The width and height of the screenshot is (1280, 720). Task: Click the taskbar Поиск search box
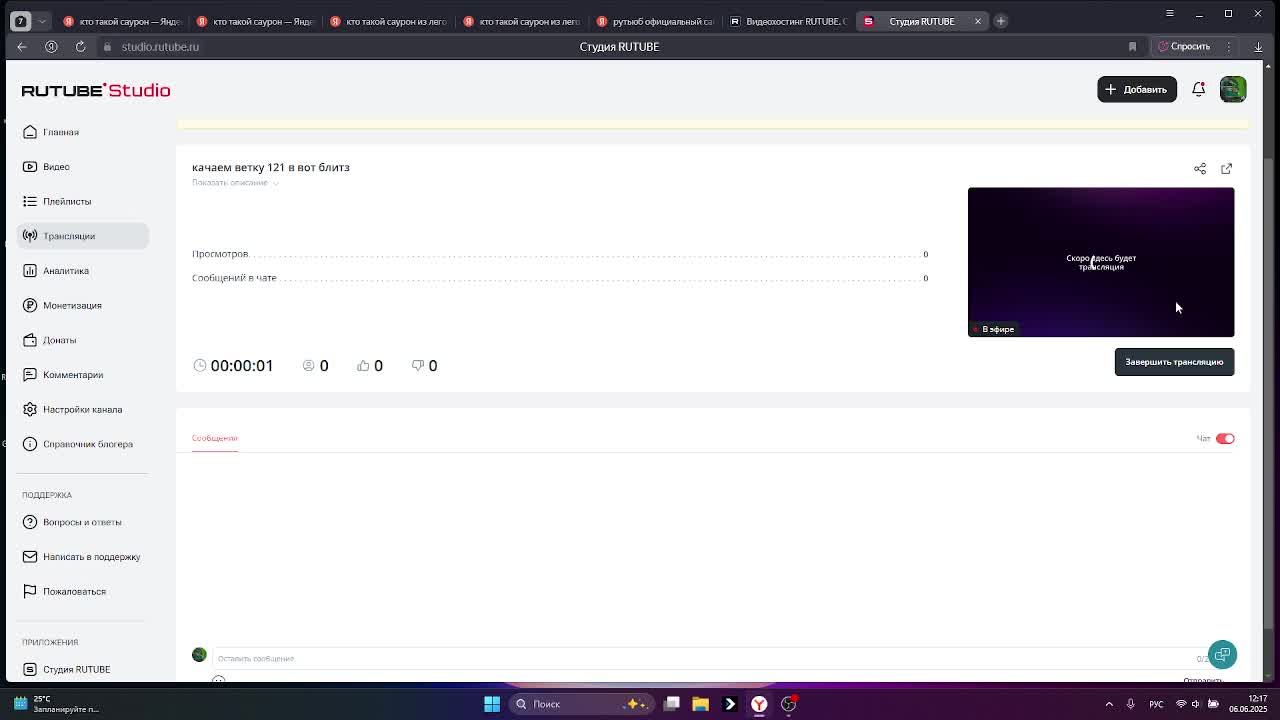click(x=583, y=704)
